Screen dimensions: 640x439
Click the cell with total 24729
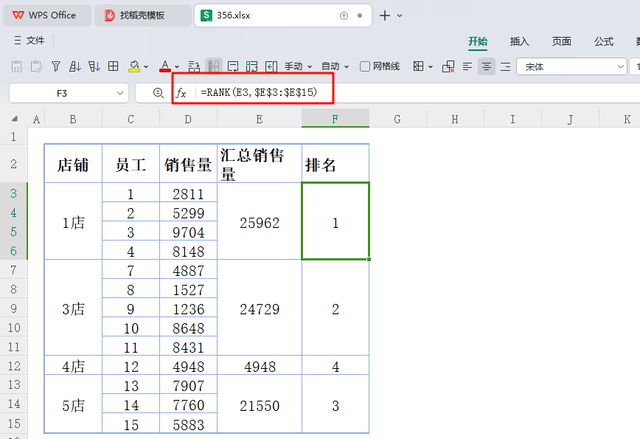pyautogui.click(x=259, y=308)
